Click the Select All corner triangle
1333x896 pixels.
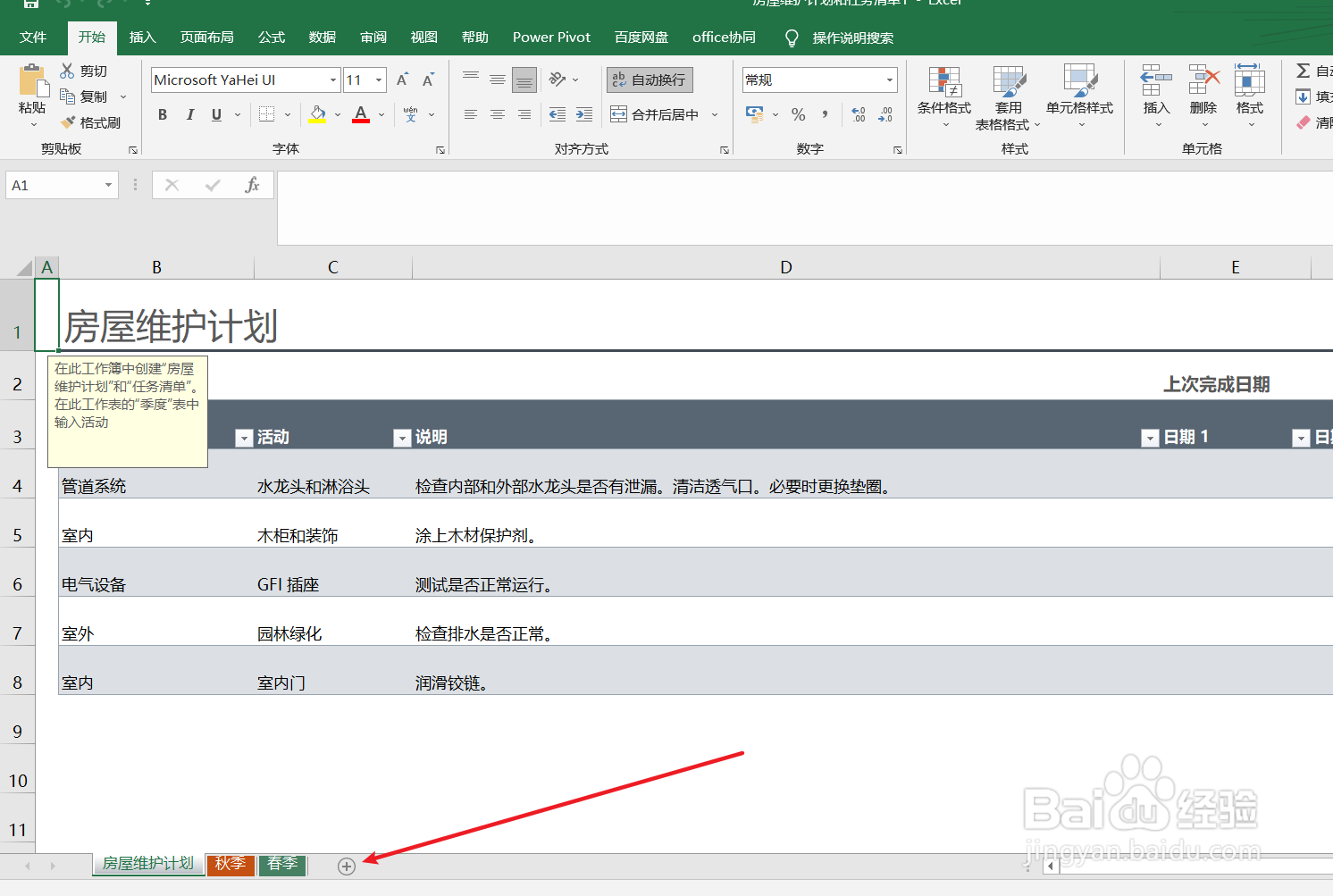(x=25, y=267)
